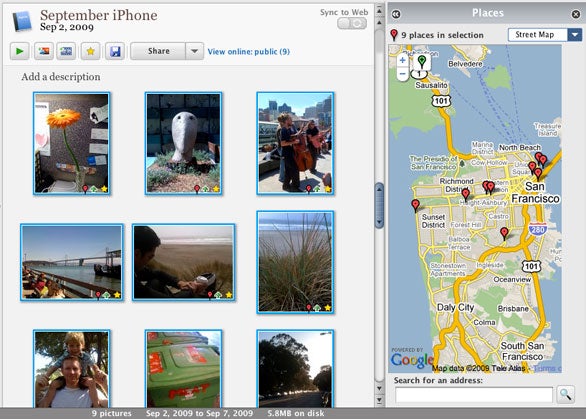
Task: Toggle star on beach grass photo
Action: [328, 308]
